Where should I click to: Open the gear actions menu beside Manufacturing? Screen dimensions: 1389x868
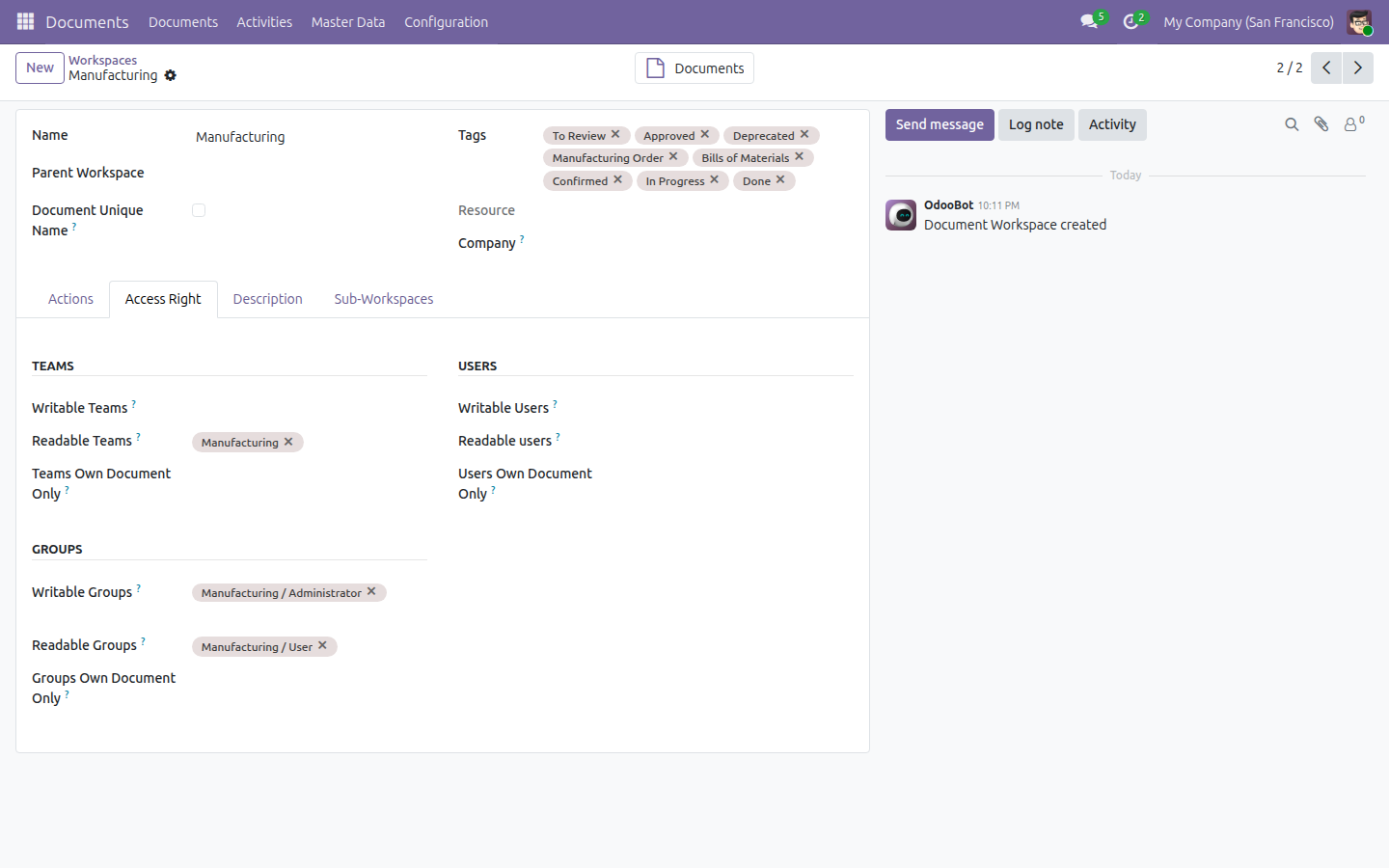coord(171,75)
